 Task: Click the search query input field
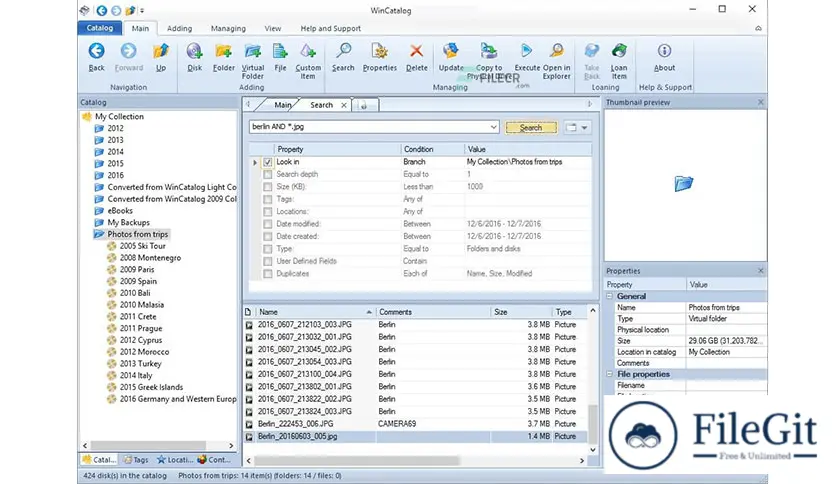369,127
